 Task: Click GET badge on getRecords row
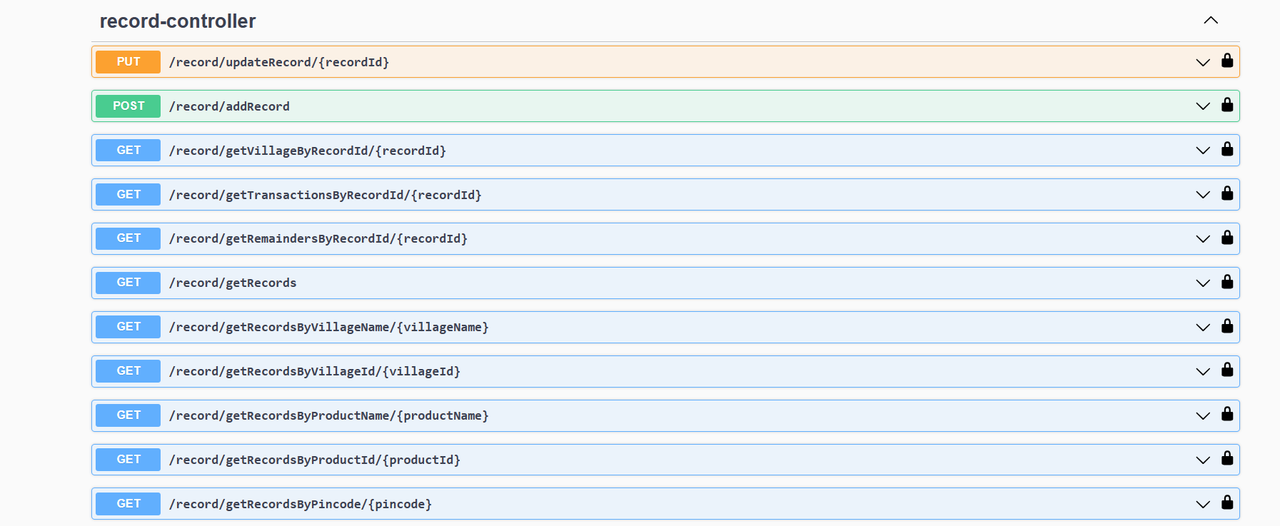point(128,282)
